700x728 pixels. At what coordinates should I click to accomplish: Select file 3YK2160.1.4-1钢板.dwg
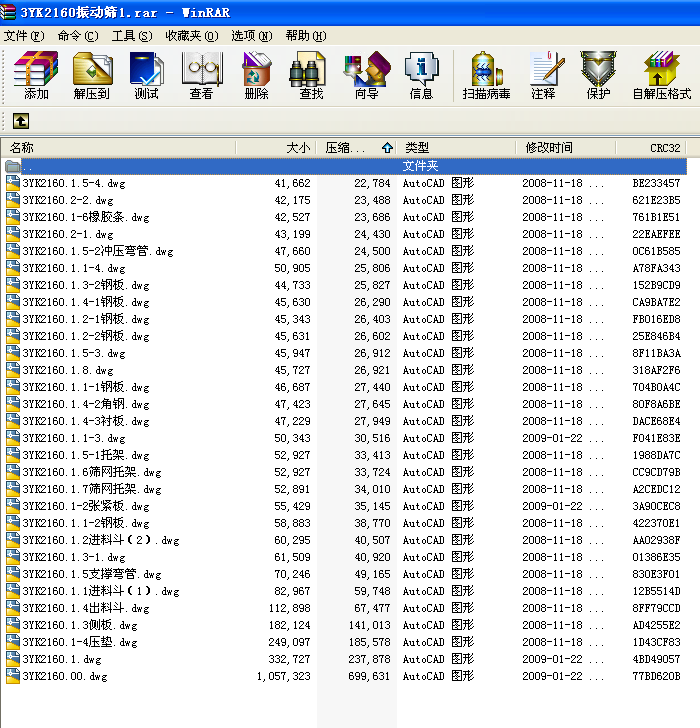tap(86, 302)
